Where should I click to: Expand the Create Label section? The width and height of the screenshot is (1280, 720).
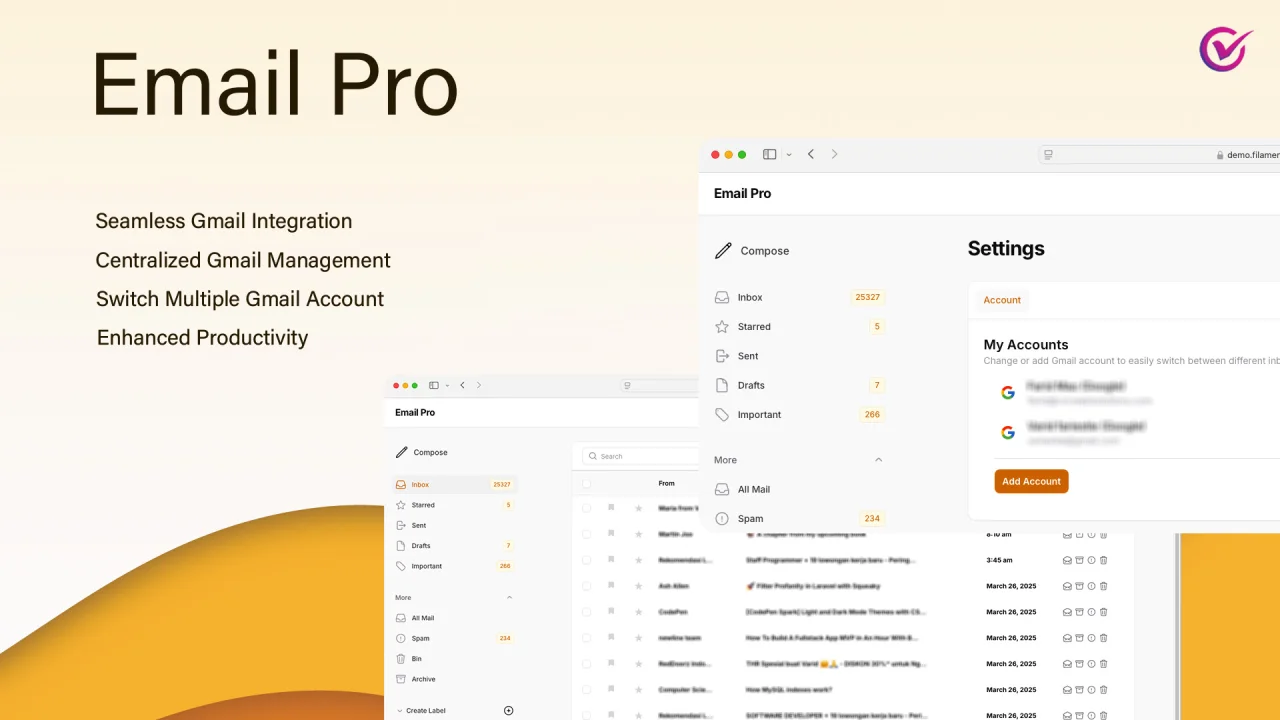click(x=400, y=711)
